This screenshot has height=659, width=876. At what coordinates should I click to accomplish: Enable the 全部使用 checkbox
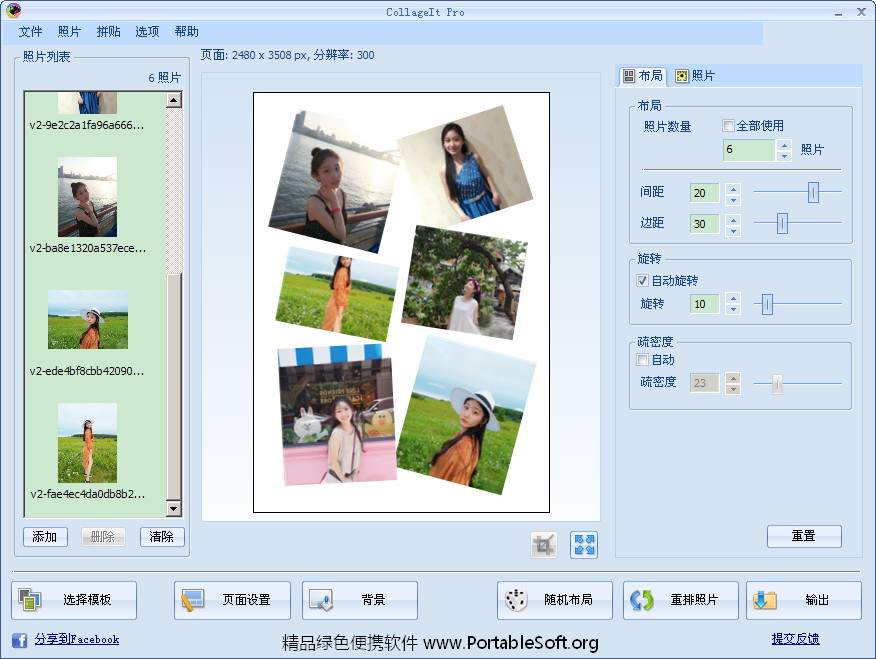point(728,126)
